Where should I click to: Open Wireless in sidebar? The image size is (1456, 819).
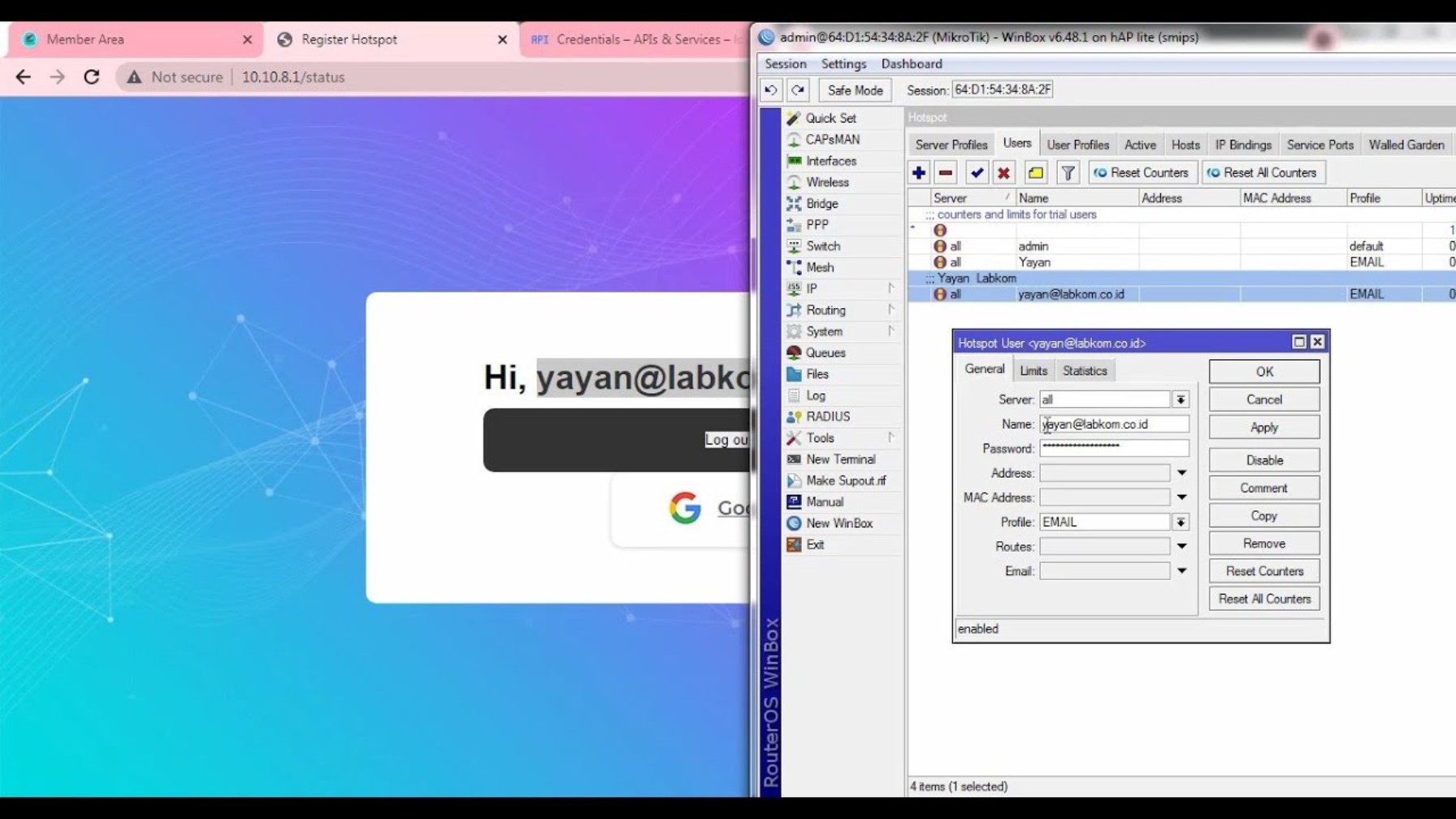click(827, 182)
